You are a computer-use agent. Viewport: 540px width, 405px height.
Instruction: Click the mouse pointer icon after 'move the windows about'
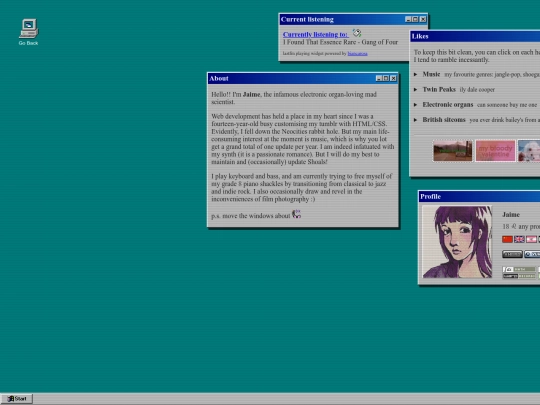click(297, 214)
